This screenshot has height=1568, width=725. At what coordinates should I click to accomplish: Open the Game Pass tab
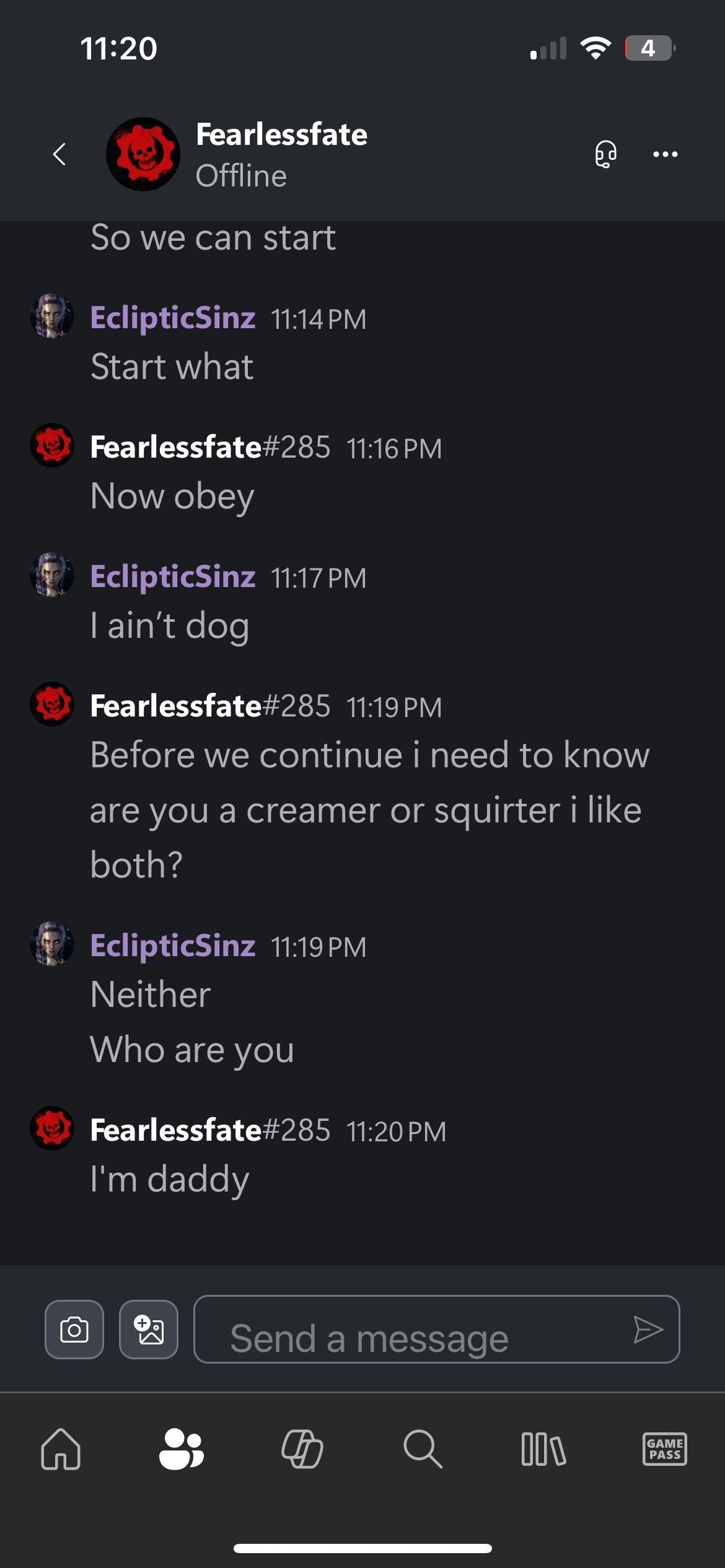tap(664, 1449)
